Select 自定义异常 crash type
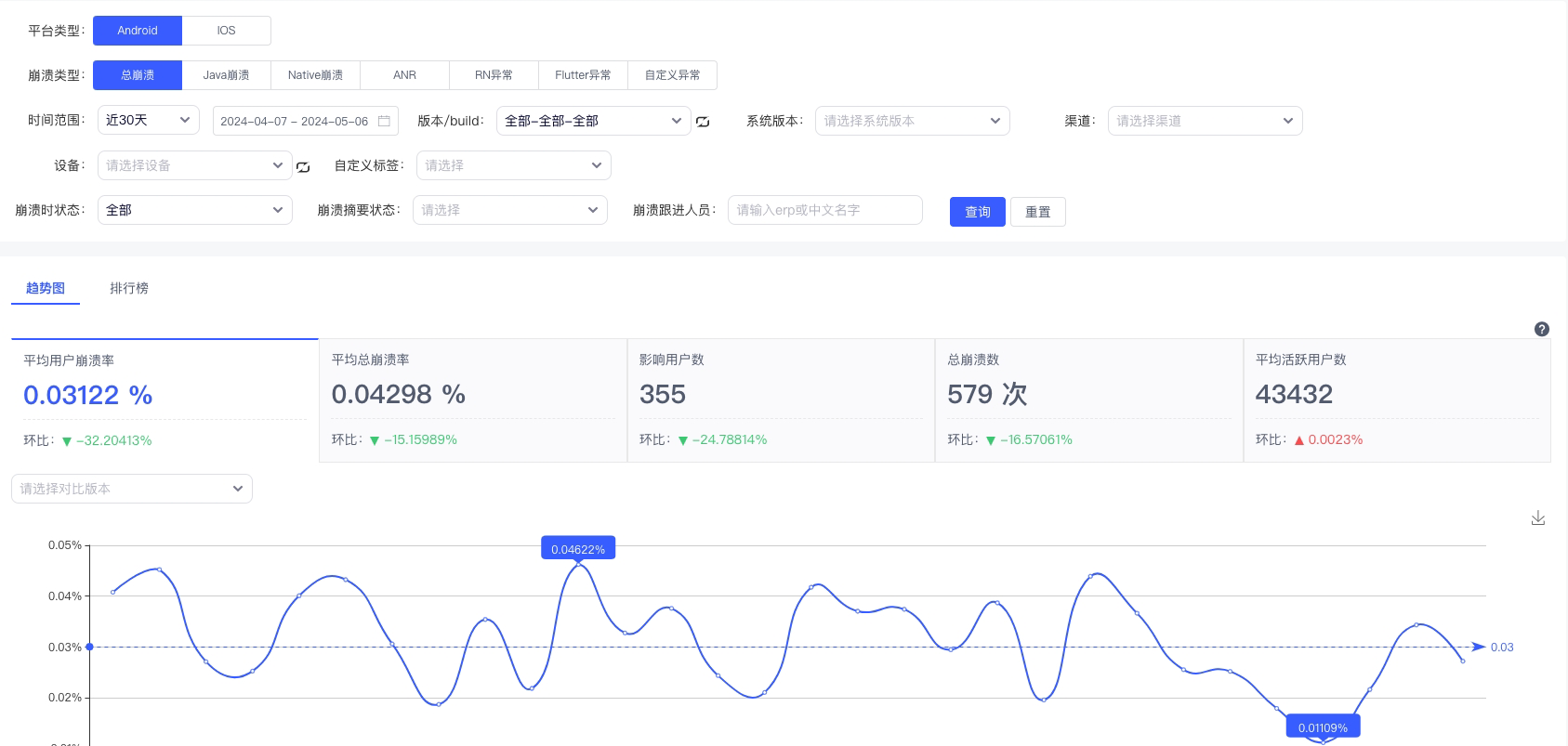The width and height of the screenshot is (1568, 746). click(x=673, y=75)
